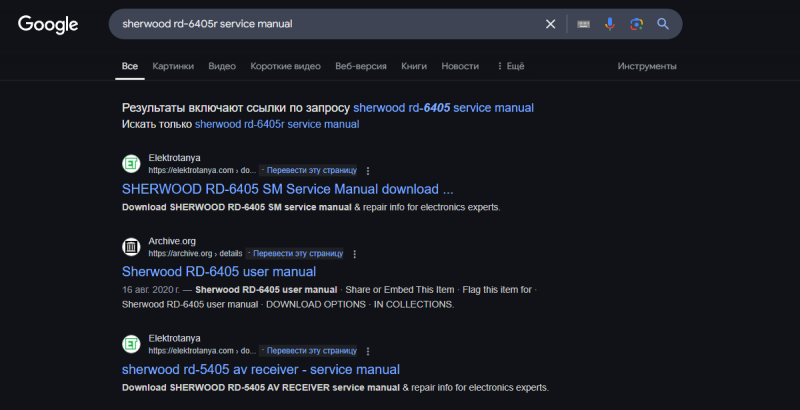
Task: Open the Короткие видео tab
Action: point(285,66)
